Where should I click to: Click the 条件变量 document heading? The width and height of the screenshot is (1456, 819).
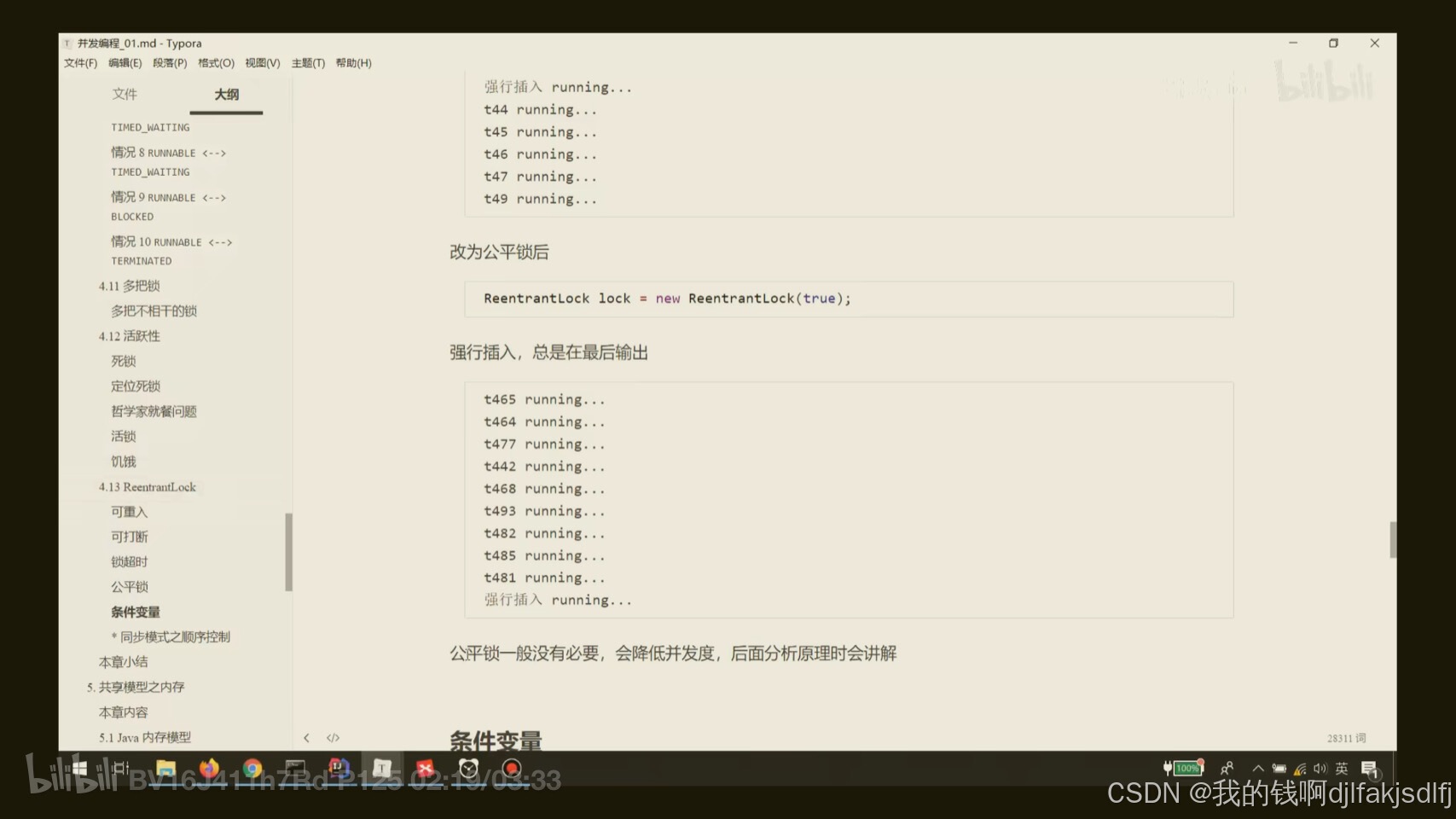(x=496, y=741)
